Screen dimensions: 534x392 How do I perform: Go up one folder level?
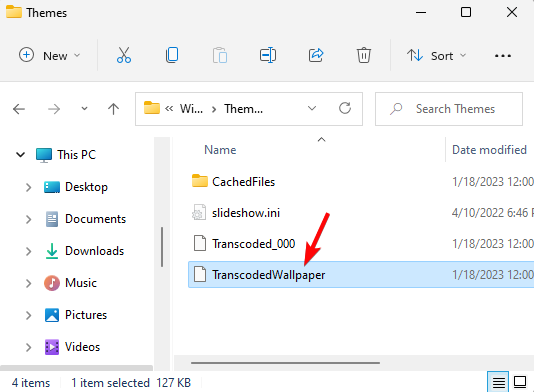click(113, 109)
